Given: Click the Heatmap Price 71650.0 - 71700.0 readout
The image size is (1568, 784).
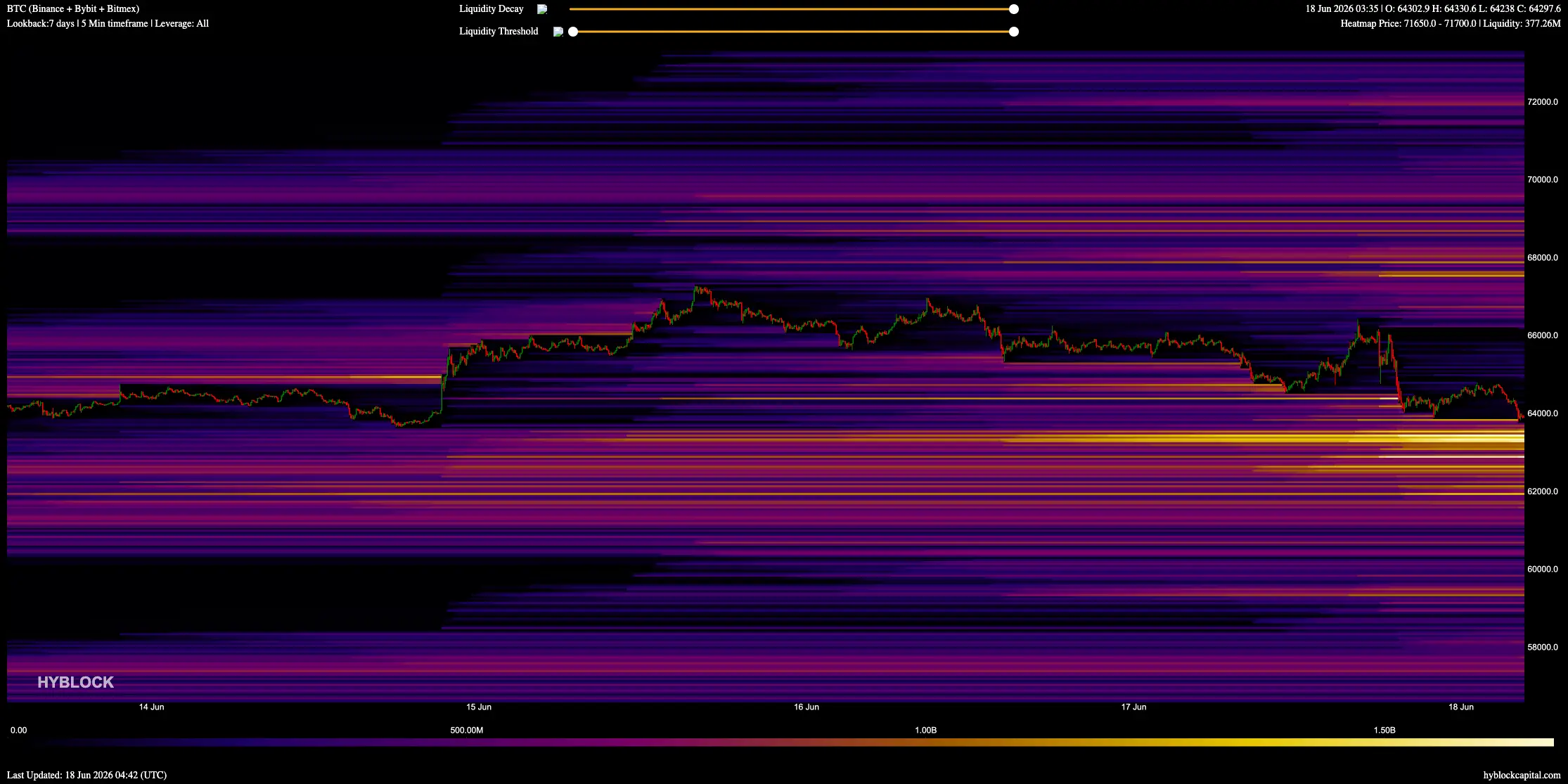Looking at the screenshot, I should tap(1451, 24).
